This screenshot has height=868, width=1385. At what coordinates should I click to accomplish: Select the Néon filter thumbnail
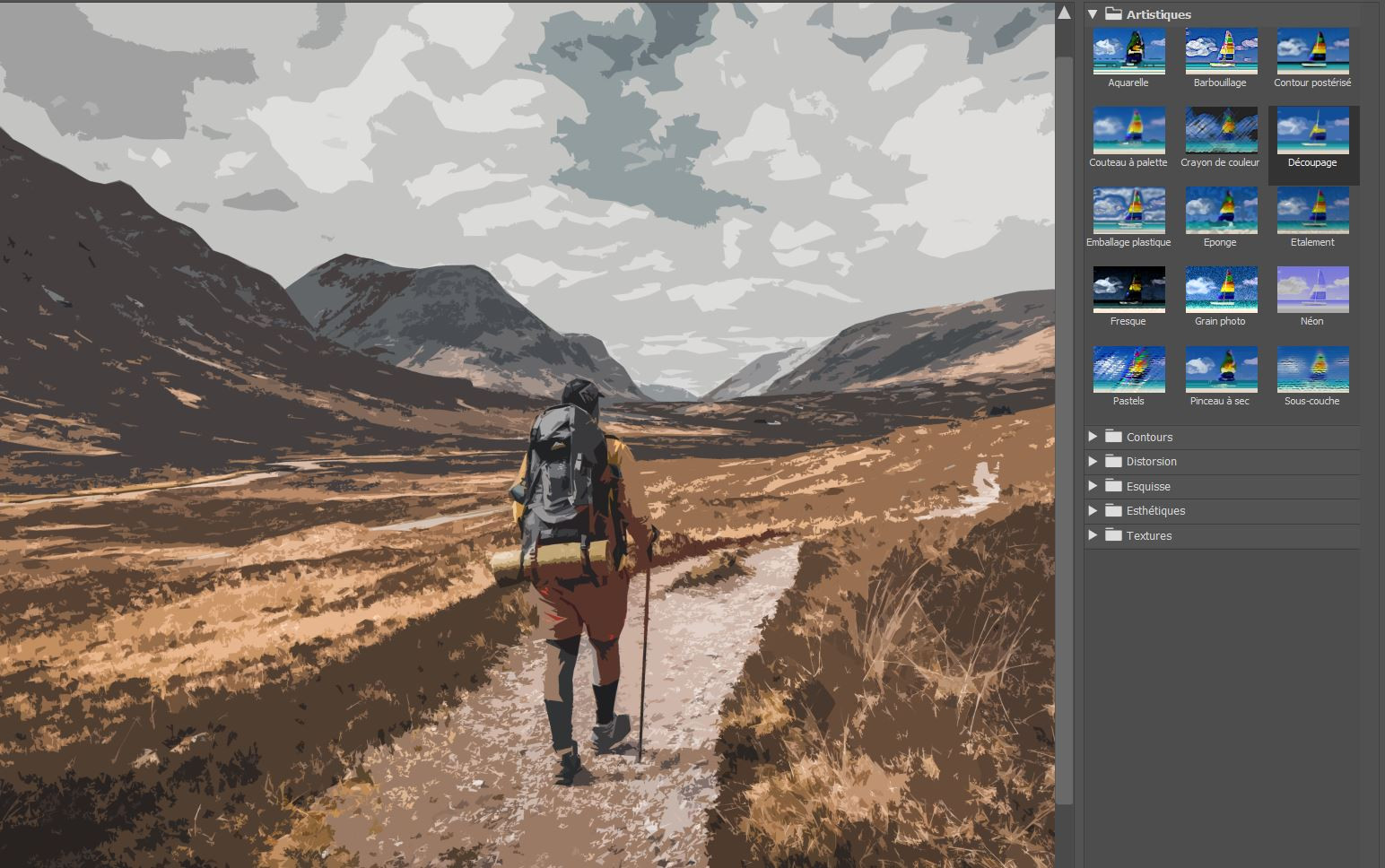(x=1312, y=290)
